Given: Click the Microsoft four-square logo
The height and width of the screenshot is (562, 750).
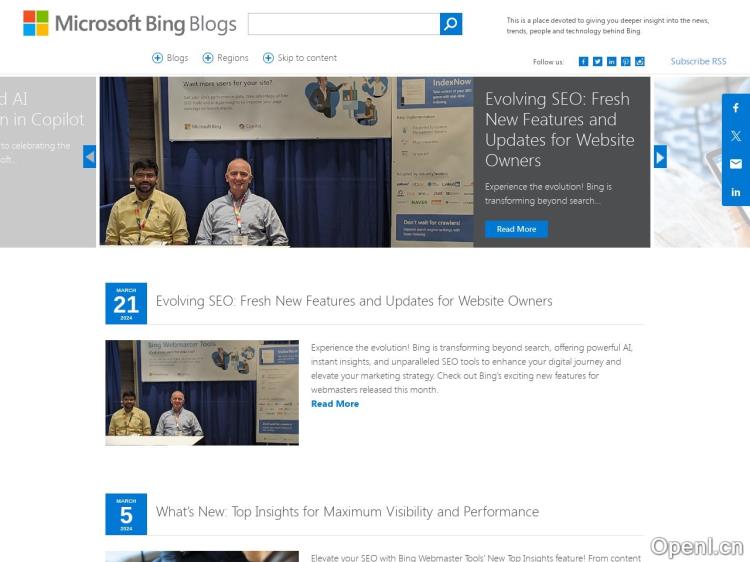Looking at the screenshot, I should coord(36,23).
